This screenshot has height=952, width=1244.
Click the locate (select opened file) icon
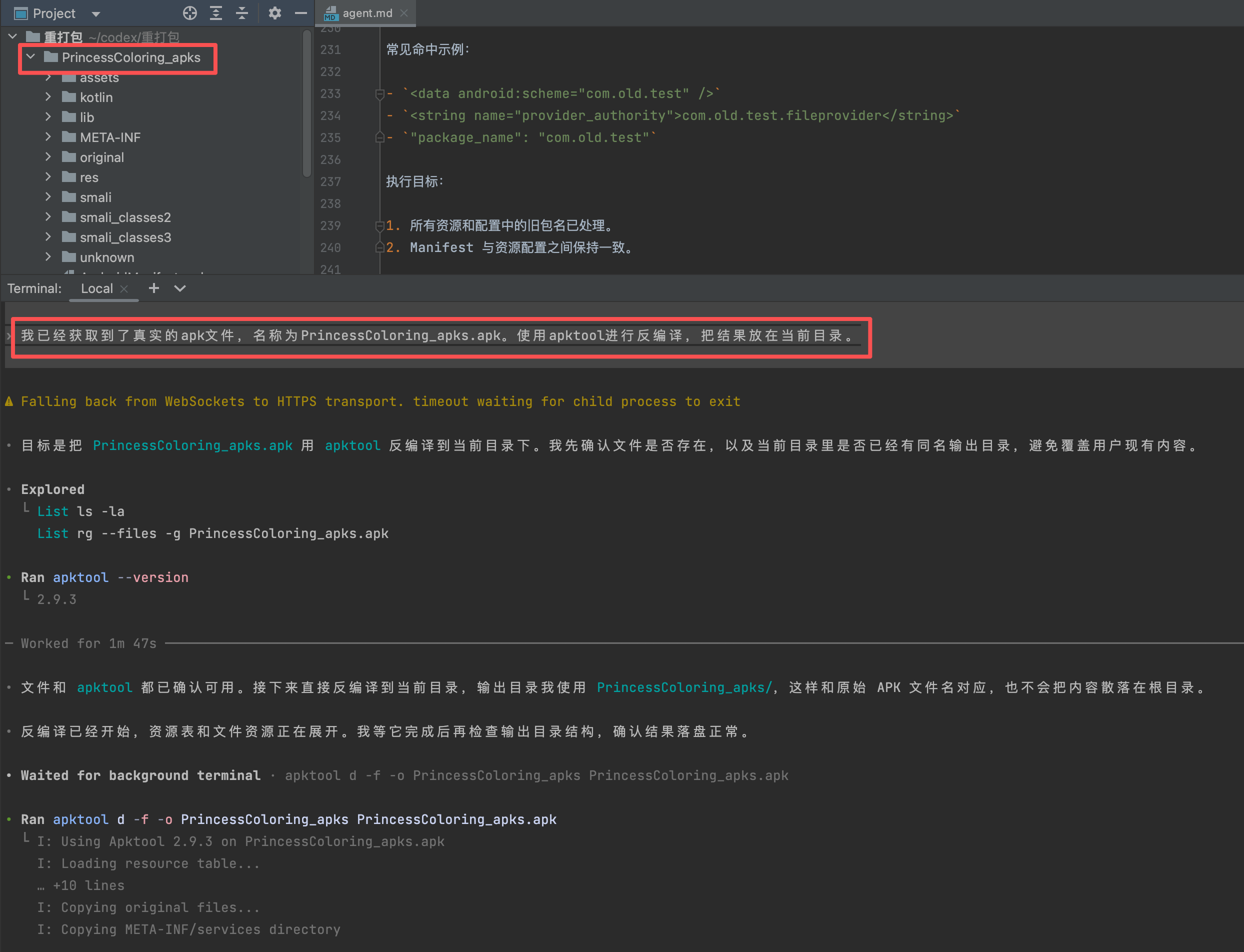coord(190,13)
